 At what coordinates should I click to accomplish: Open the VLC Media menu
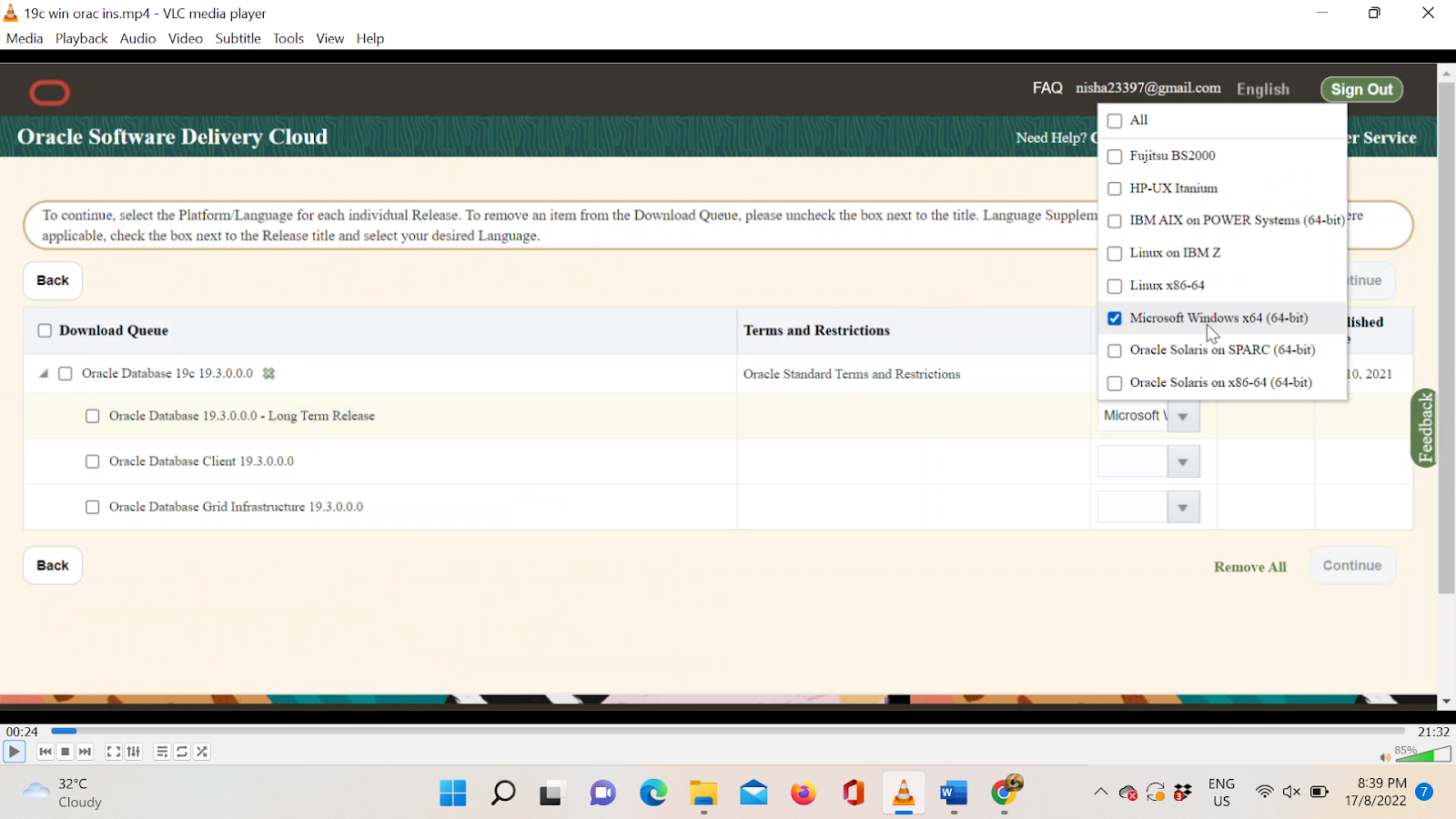point(25,38)
